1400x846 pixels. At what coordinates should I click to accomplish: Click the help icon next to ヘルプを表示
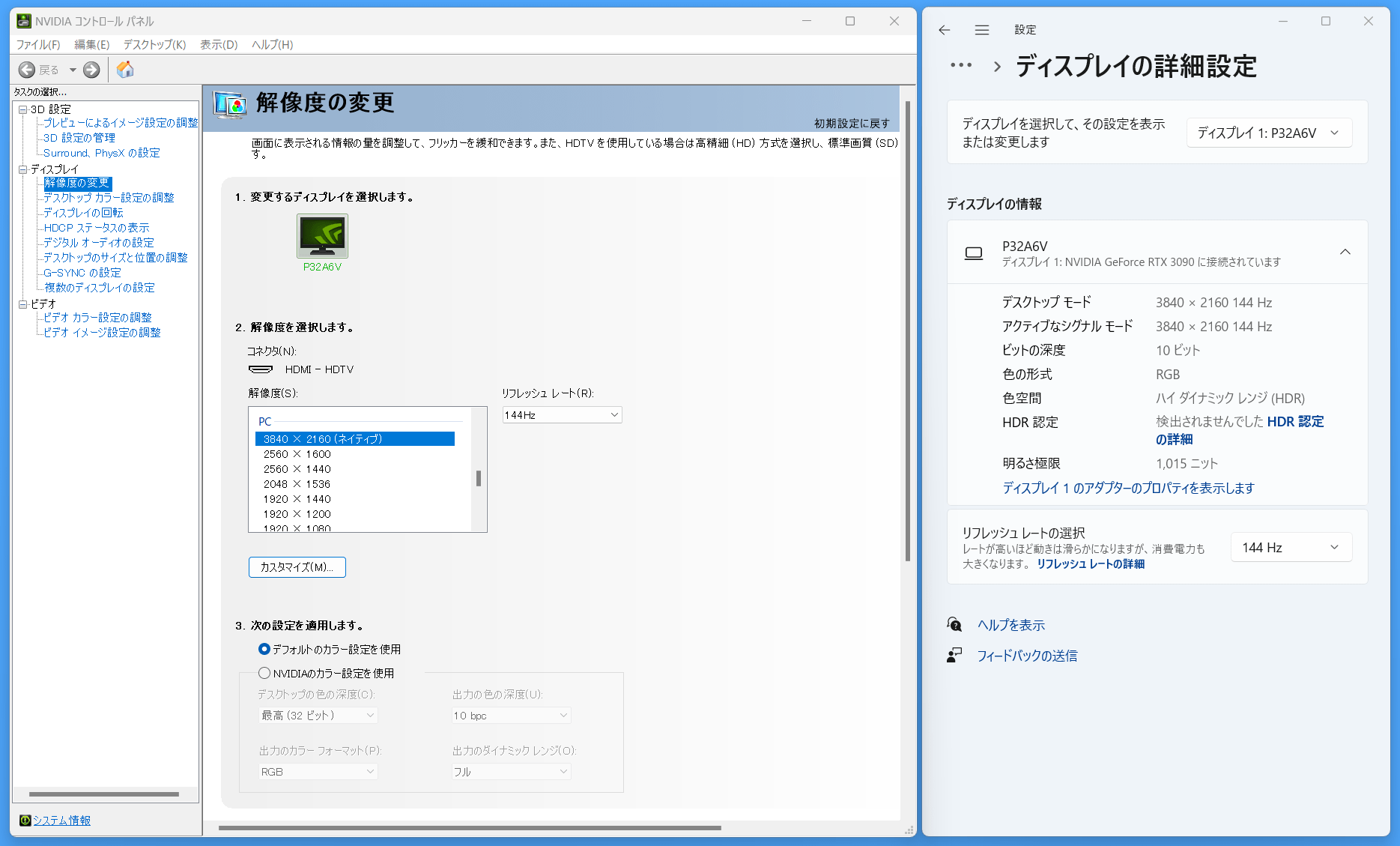pos(954,624)
